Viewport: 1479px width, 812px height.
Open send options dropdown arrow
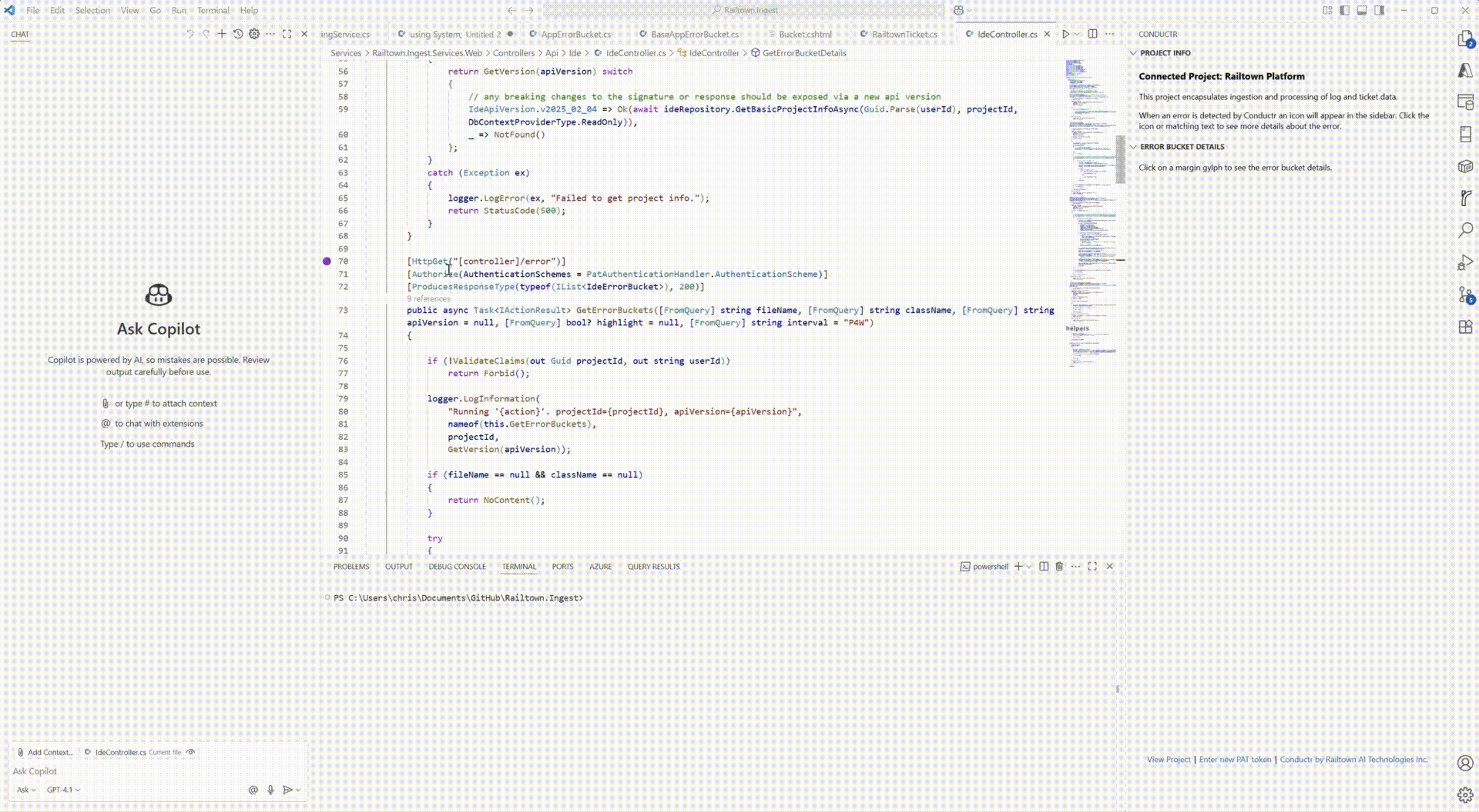[x=299, y=791]
